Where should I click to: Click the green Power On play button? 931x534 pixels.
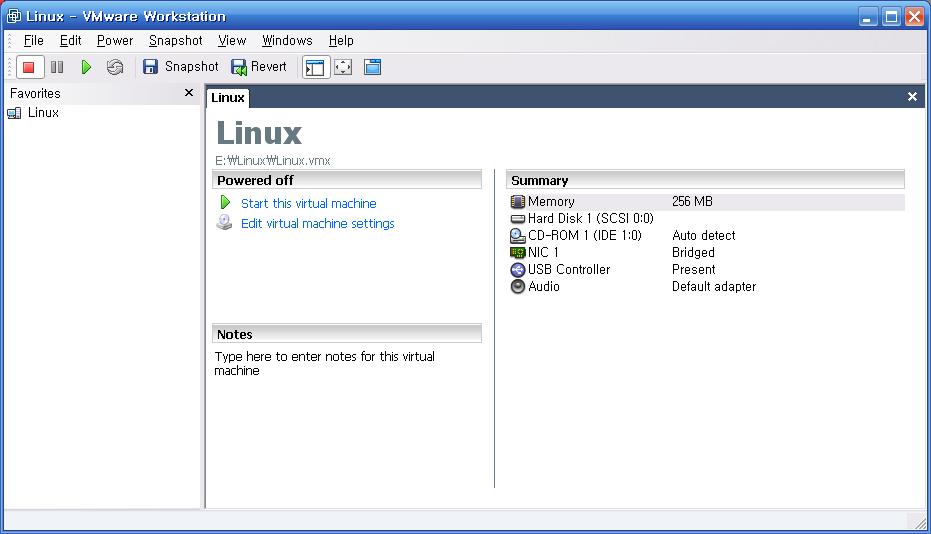coord(86,67)
